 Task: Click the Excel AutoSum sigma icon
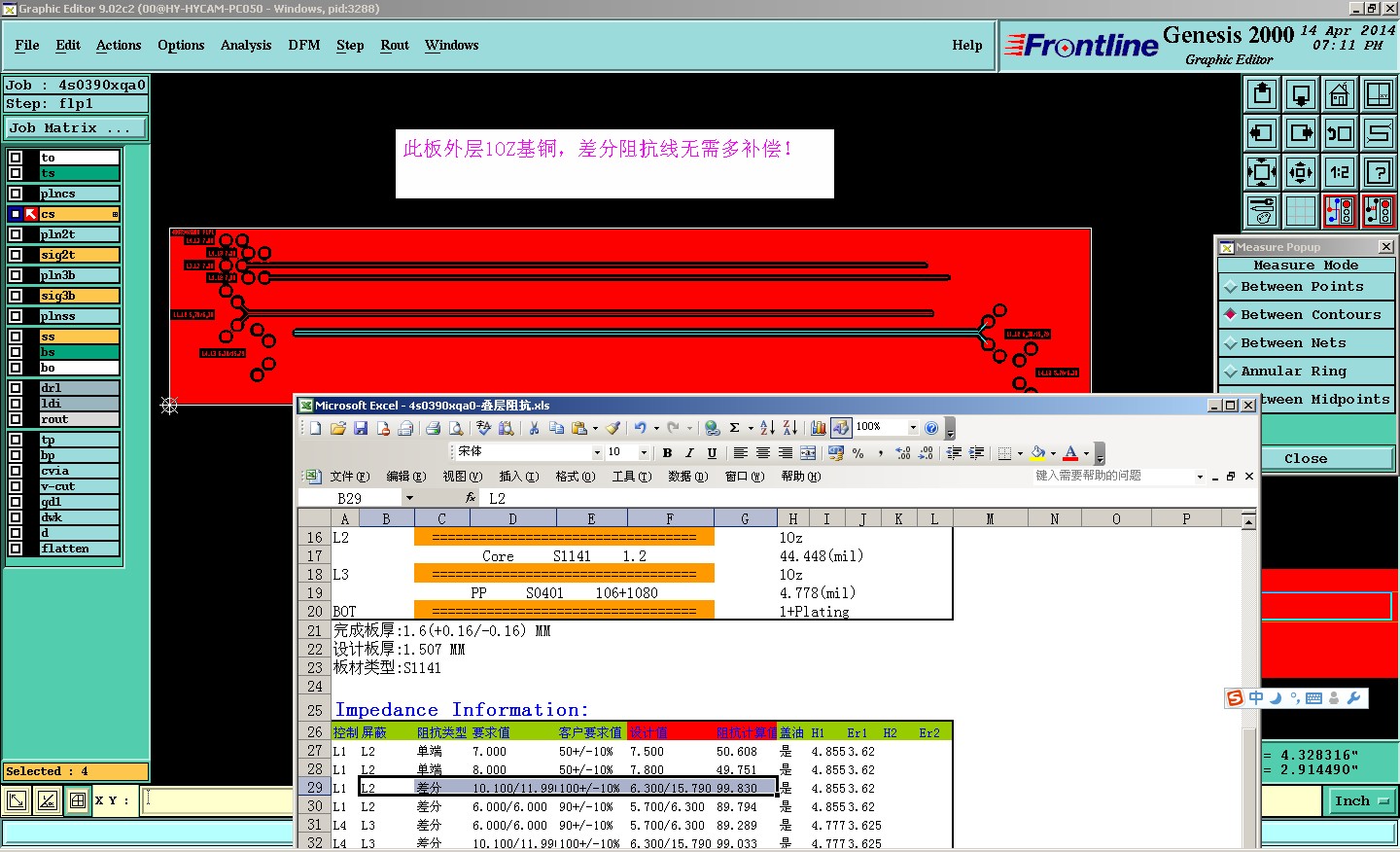pyautogui.click(x=735, y=428)
